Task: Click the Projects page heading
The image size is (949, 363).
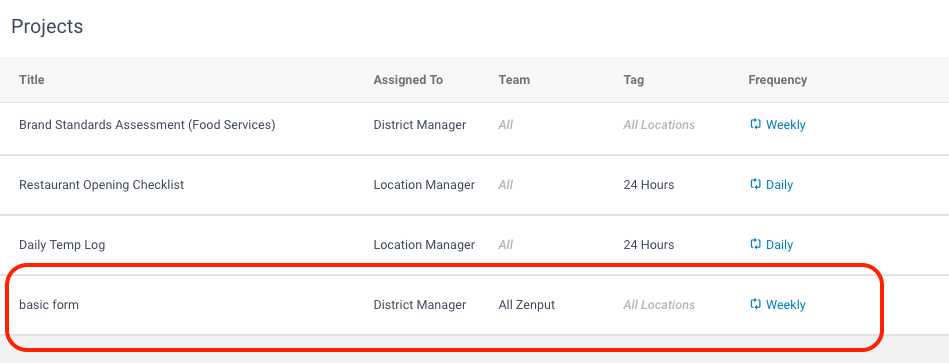Action: click(47, 27)
